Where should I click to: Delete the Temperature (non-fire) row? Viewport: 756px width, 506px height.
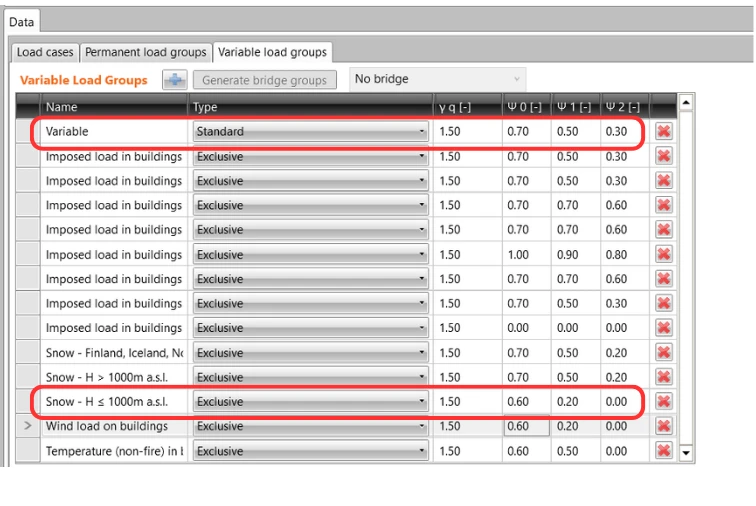pyautogui.click(x=664, y=451)
